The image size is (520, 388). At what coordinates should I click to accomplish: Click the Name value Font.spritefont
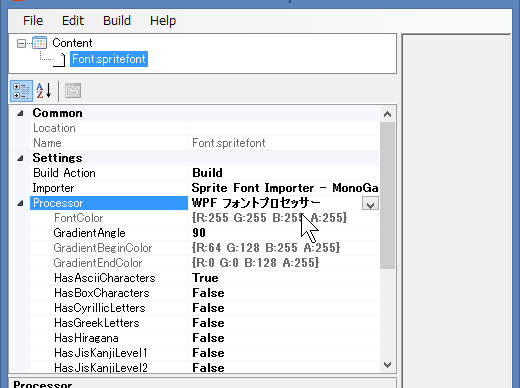click(229, 143)
